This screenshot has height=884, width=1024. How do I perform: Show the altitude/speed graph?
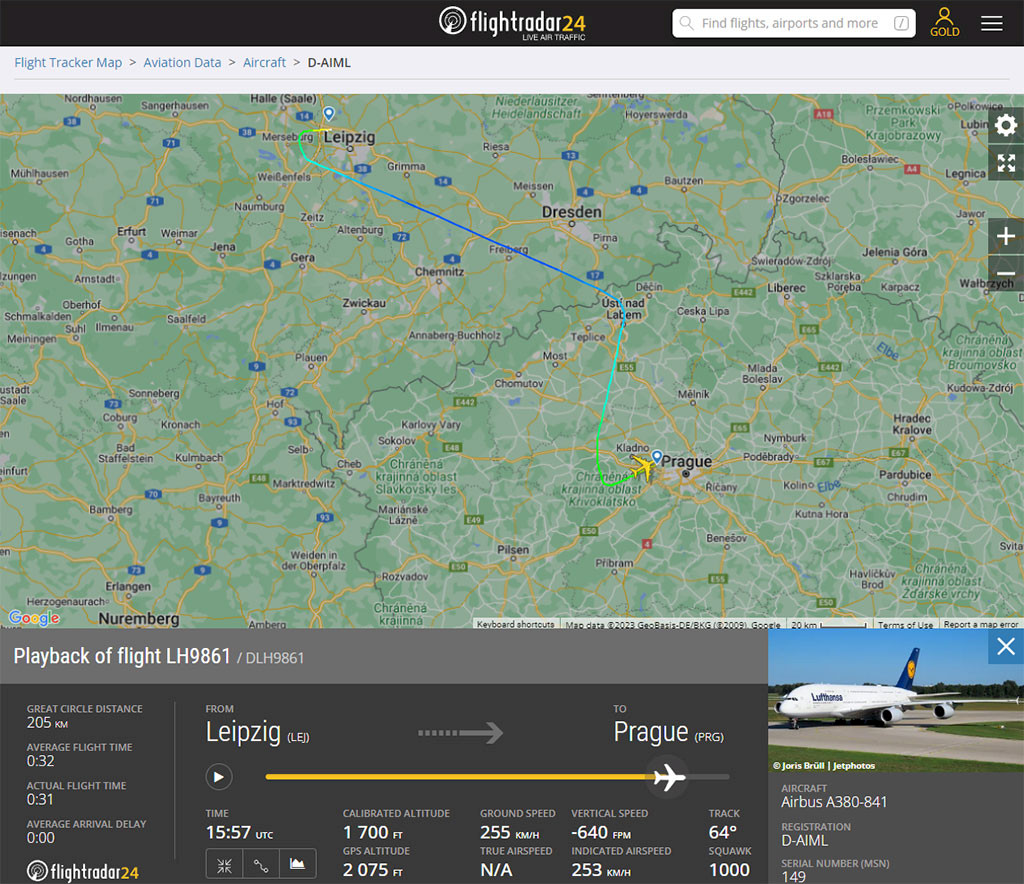(297, 864)
